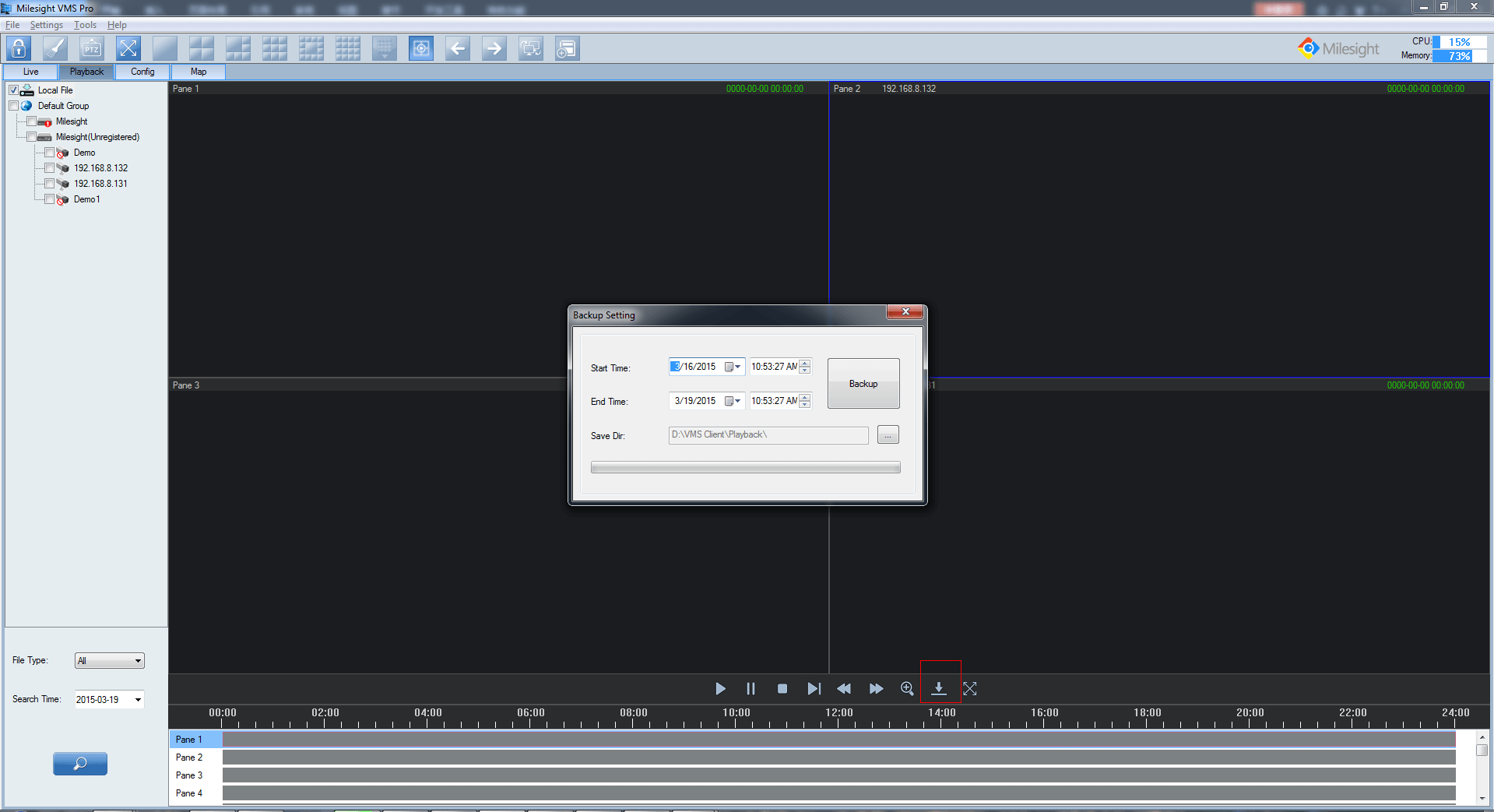
Task: Click the expand icon beside download
Action: coord(970,688)
